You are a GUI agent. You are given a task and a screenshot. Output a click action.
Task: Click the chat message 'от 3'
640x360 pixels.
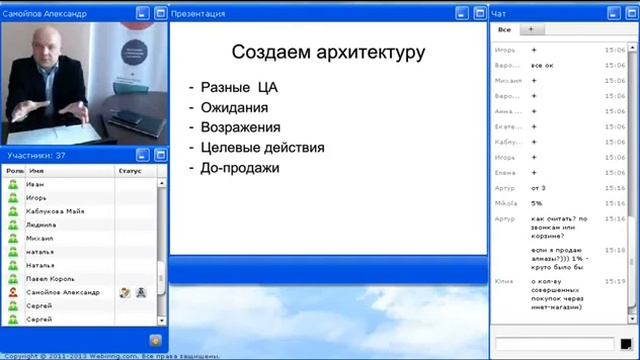click(538, 188)
